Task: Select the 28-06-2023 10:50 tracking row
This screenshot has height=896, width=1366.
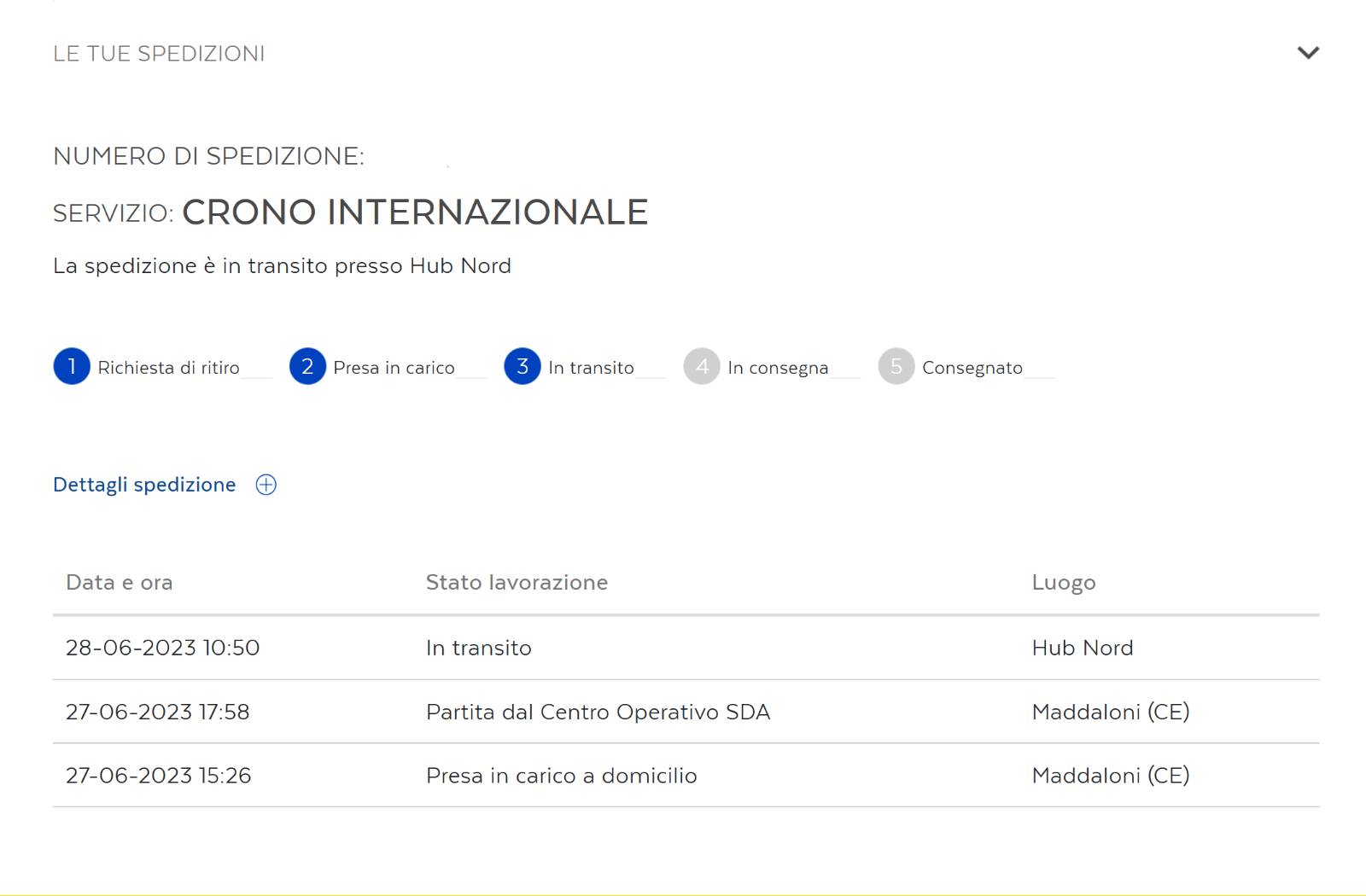Action: 686,648
